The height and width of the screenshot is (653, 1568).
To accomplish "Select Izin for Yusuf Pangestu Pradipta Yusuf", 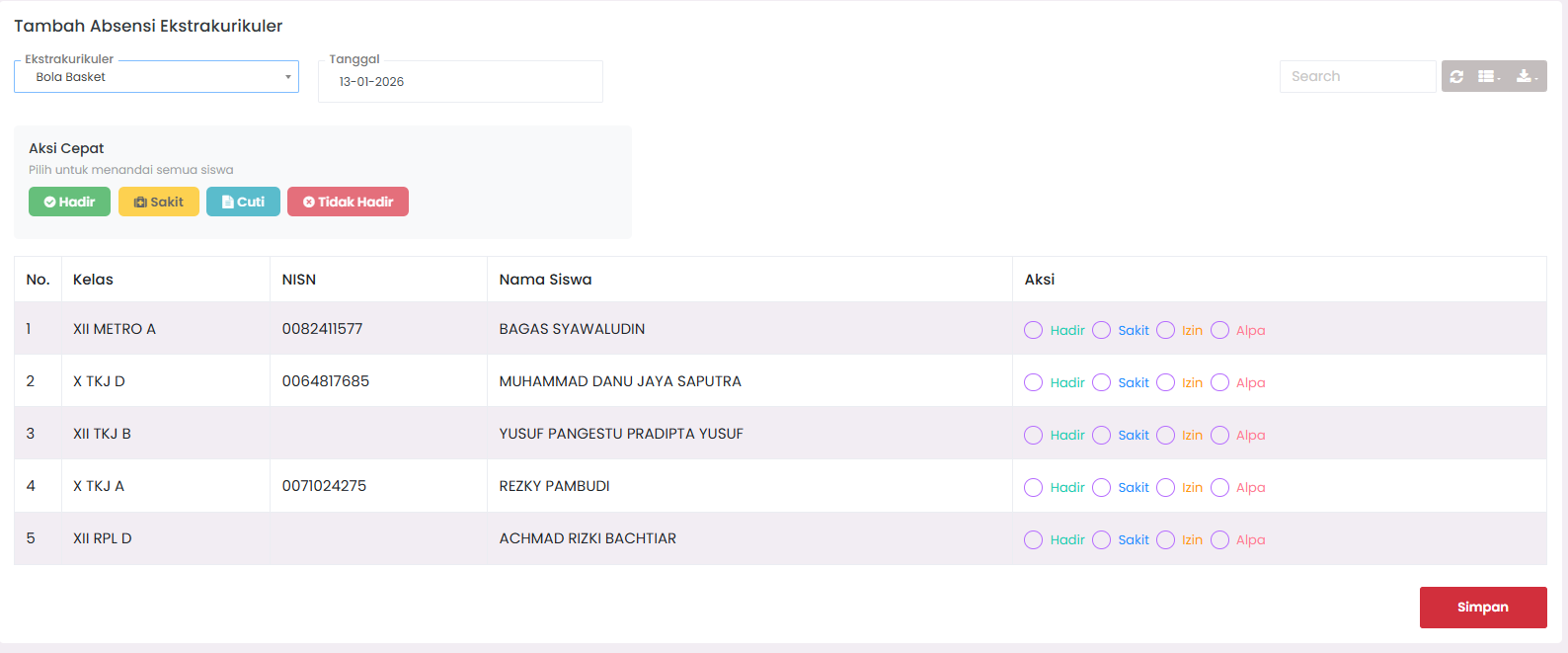I will 1166,435.
